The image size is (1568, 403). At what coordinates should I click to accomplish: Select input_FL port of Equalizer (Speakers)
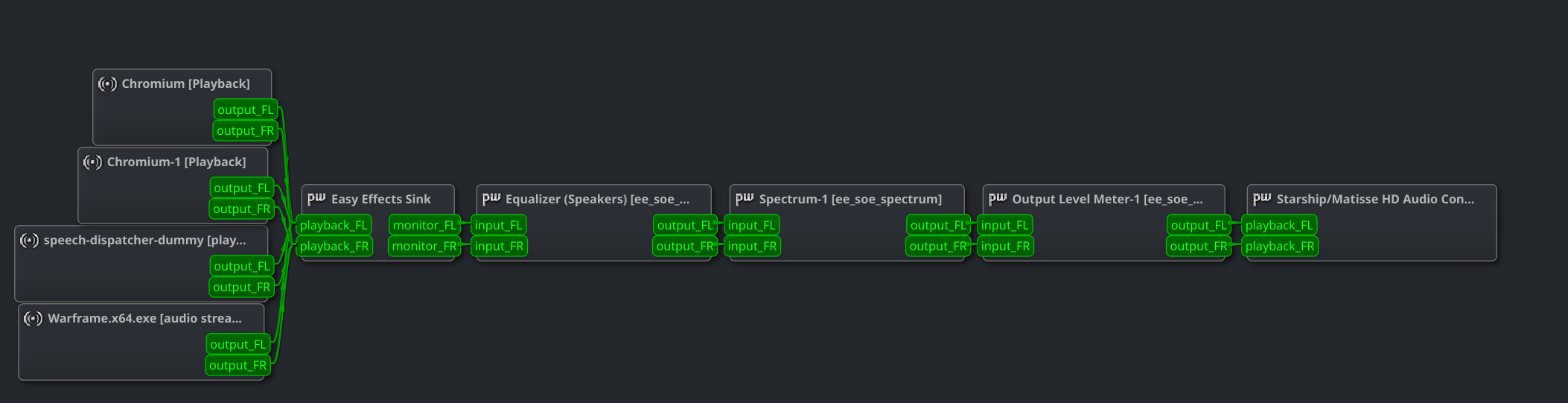499,225
